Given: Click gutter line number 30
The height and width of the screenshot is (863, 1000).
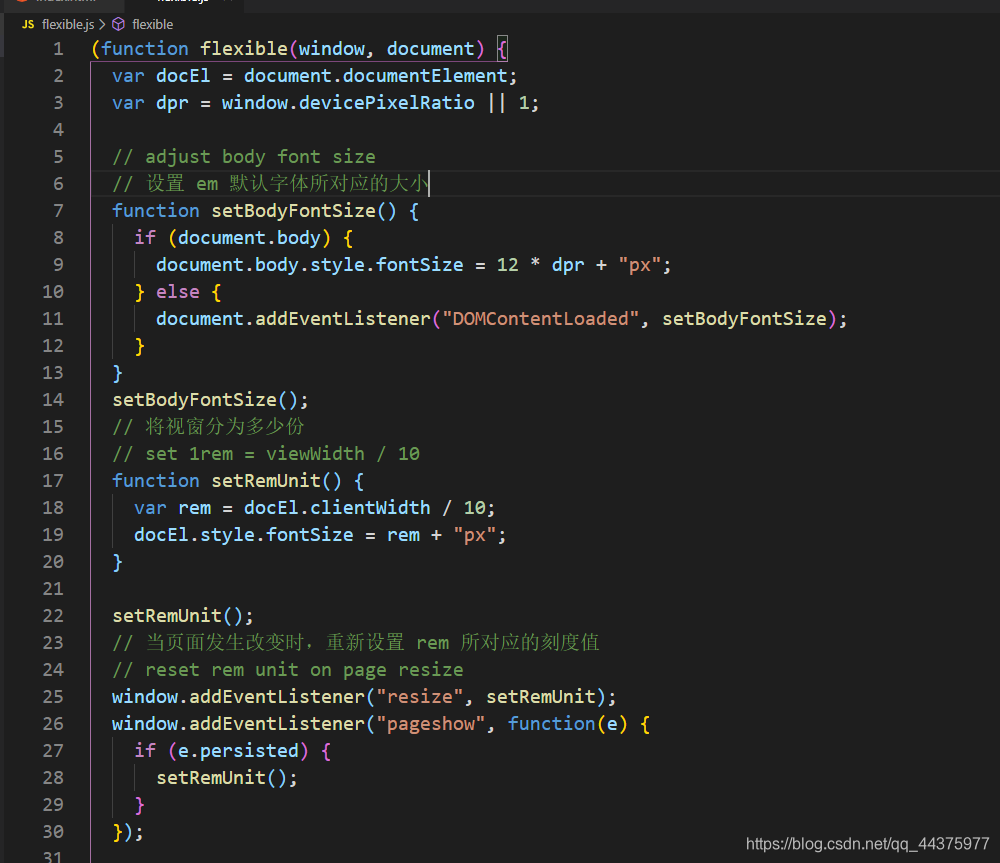Looking at the screenshot, I should tap(54, 832).
